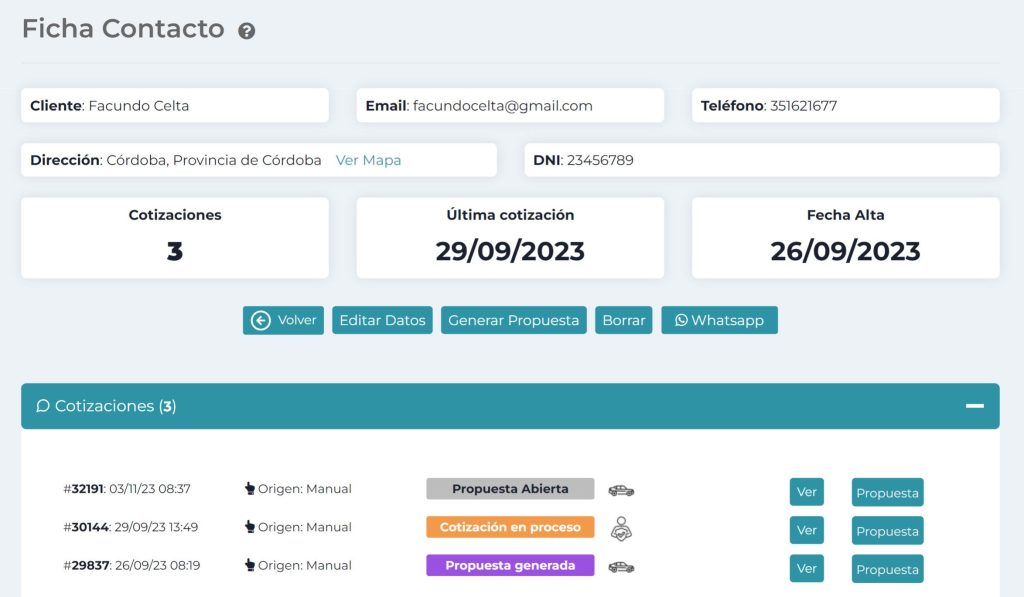Delete contact using Borrar button

624,320
